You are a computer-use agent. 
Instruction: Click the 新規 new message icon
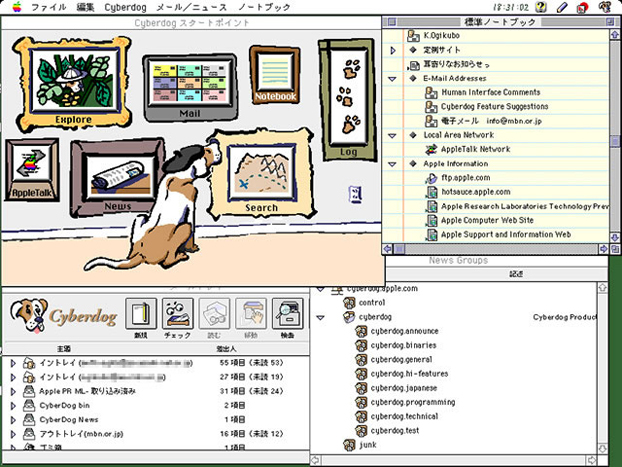coord(141,316)
